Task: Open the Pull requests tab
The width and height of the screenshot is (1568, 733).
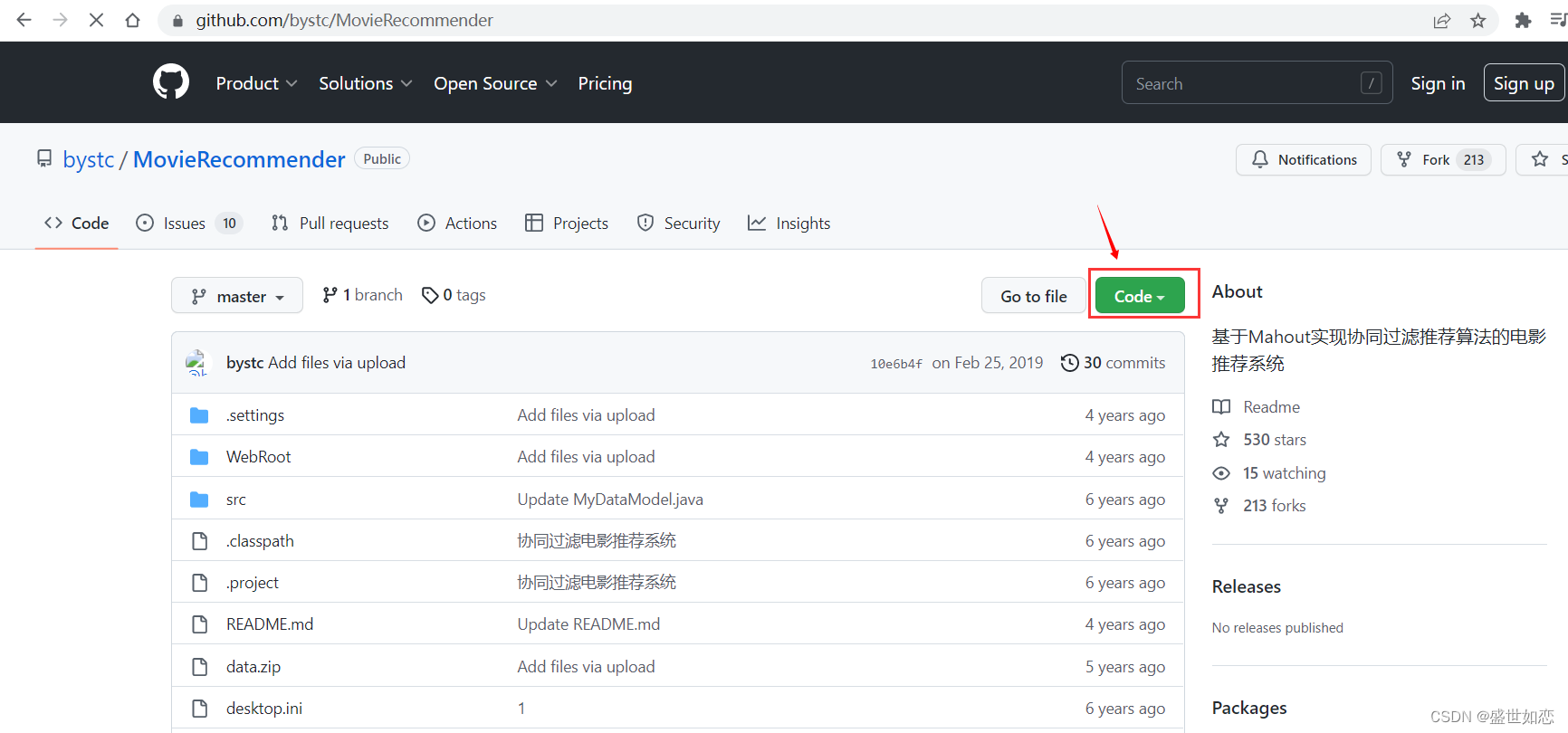Action: (330, 224)
